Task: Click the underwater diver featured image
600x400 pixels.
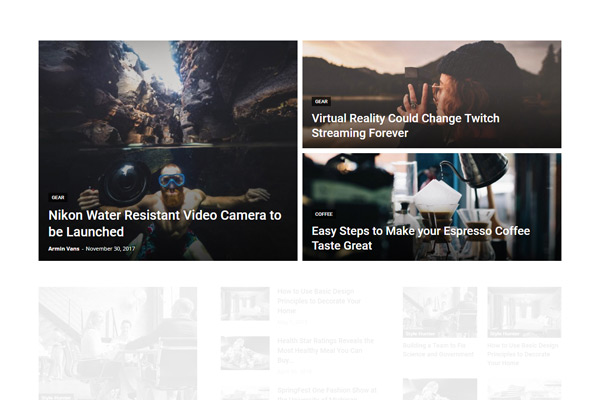Action: [167, 120]
